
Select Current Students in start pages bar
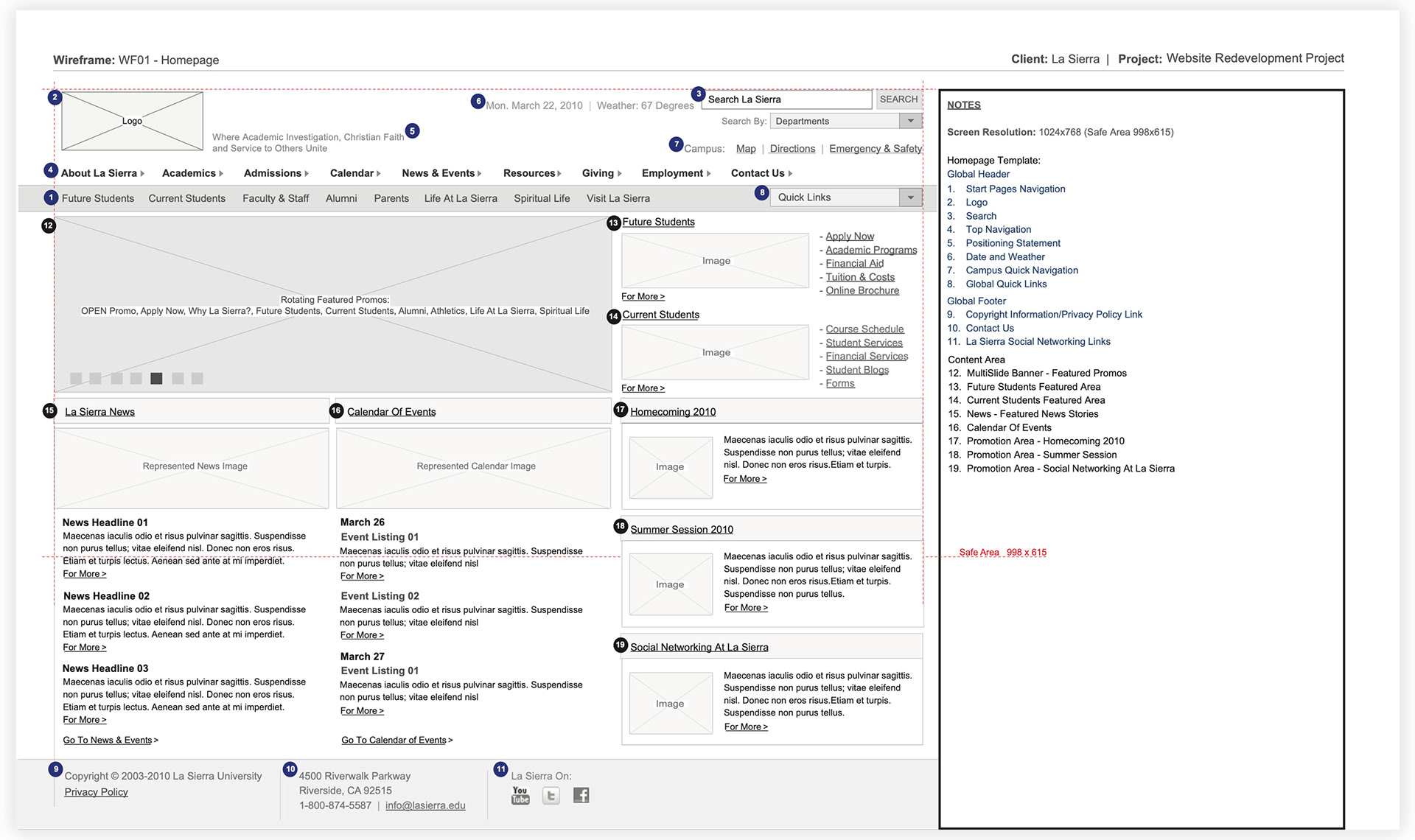187,198
